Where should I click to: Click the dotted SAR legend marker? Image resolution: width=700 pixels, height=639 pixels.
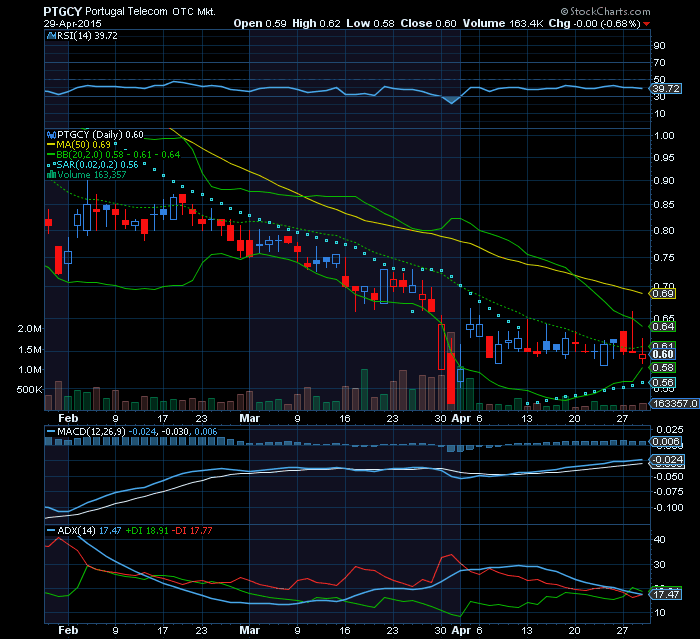(x=51, y=165)
